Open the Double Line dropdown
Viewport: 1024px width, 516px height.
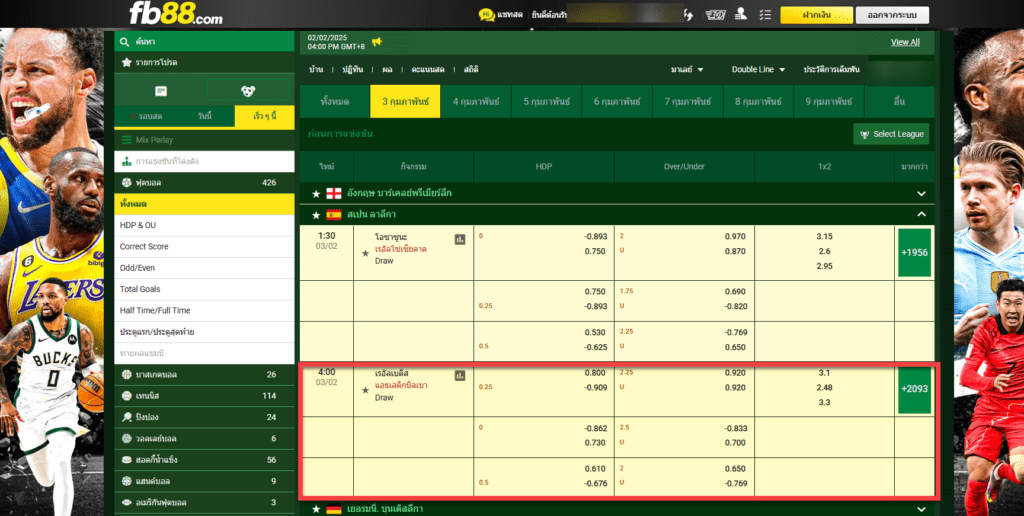[x=758, y=69]
